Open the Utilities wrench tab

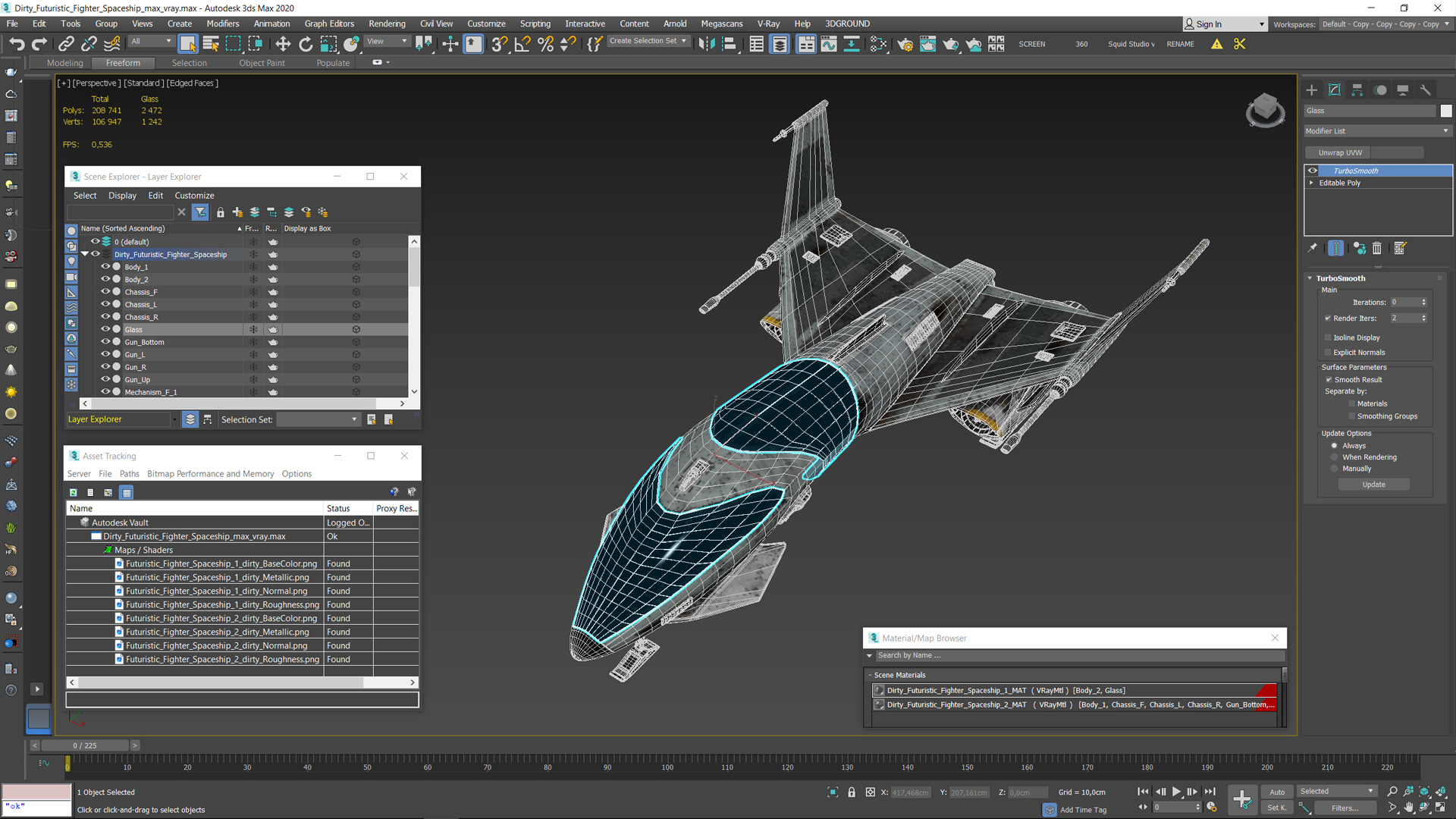click(x=1426, y=89)
